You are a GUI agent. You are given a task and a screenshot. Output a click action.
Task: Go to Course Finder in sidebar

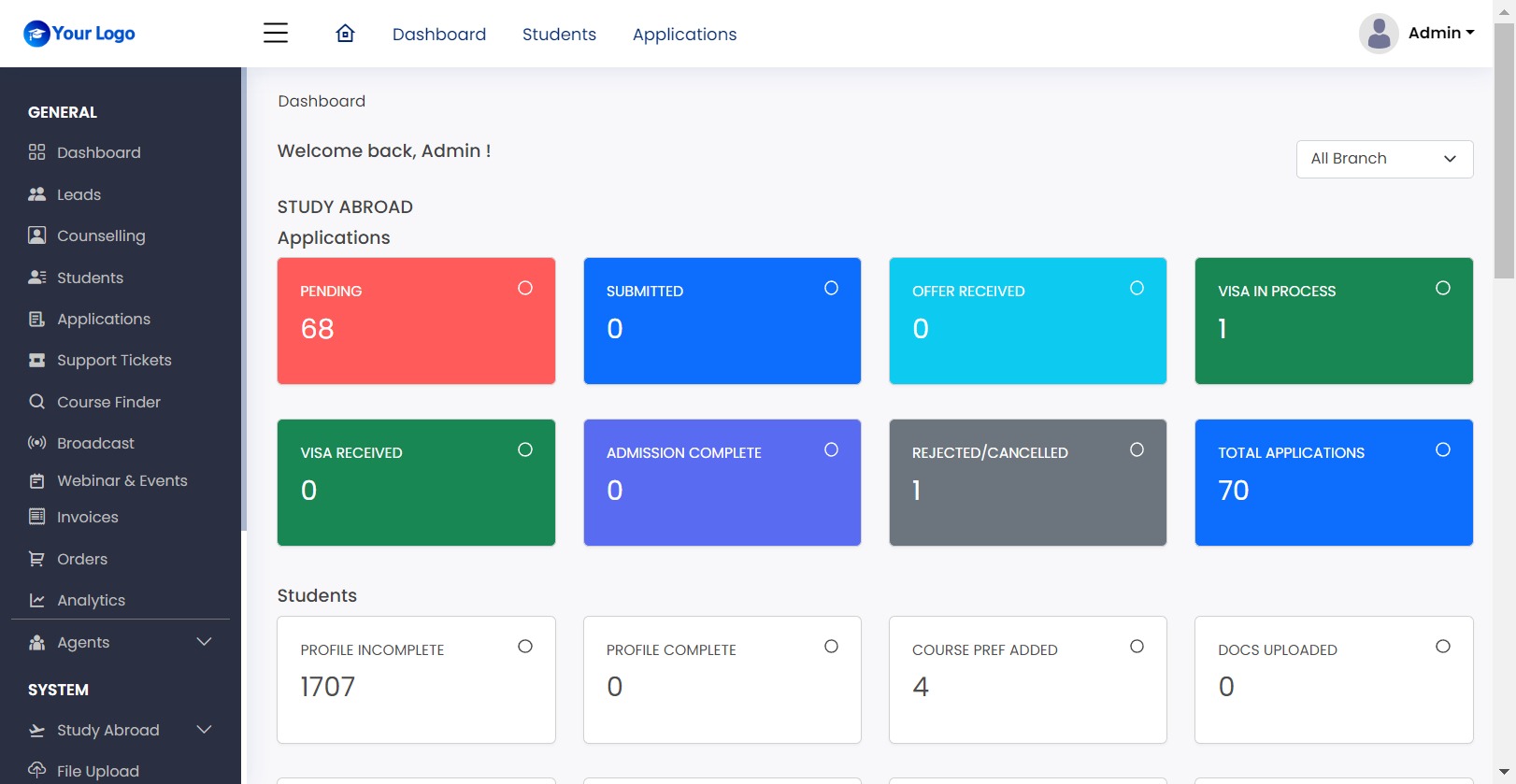coord(108,402)
